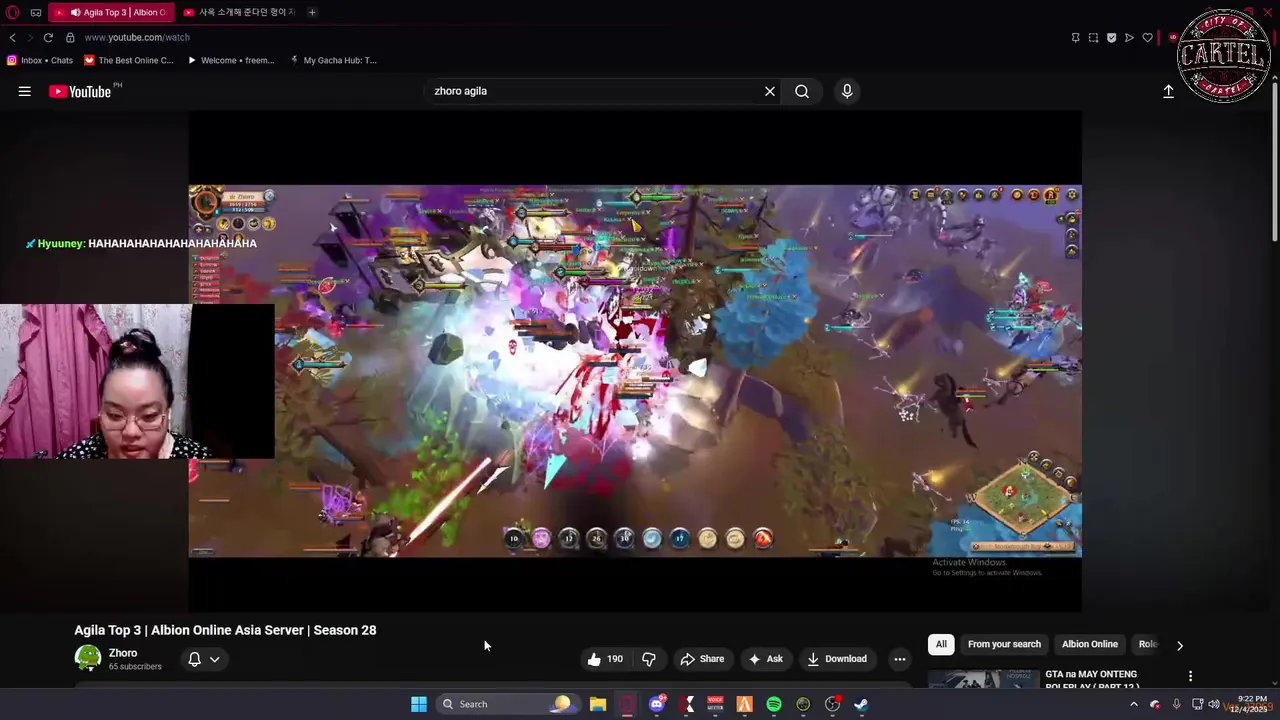Viewport: 1280px width, 720px height.
Task: Toggle ad blocker shield icon
Action: point(1111,37)
